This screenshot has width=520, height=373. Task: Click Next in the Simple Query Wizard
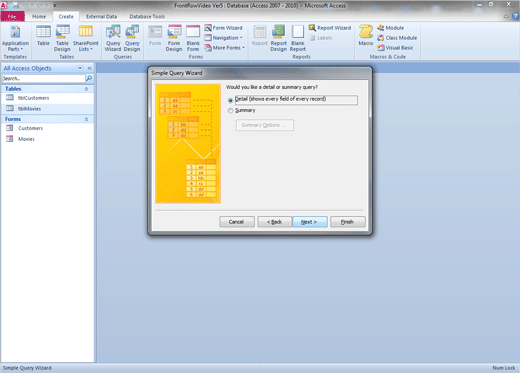[310, 222]
